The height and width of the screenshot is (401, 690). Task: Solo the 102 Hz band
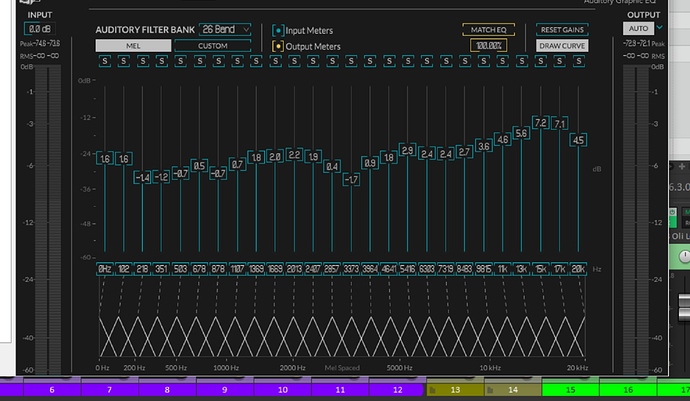(x=124, y=61)
